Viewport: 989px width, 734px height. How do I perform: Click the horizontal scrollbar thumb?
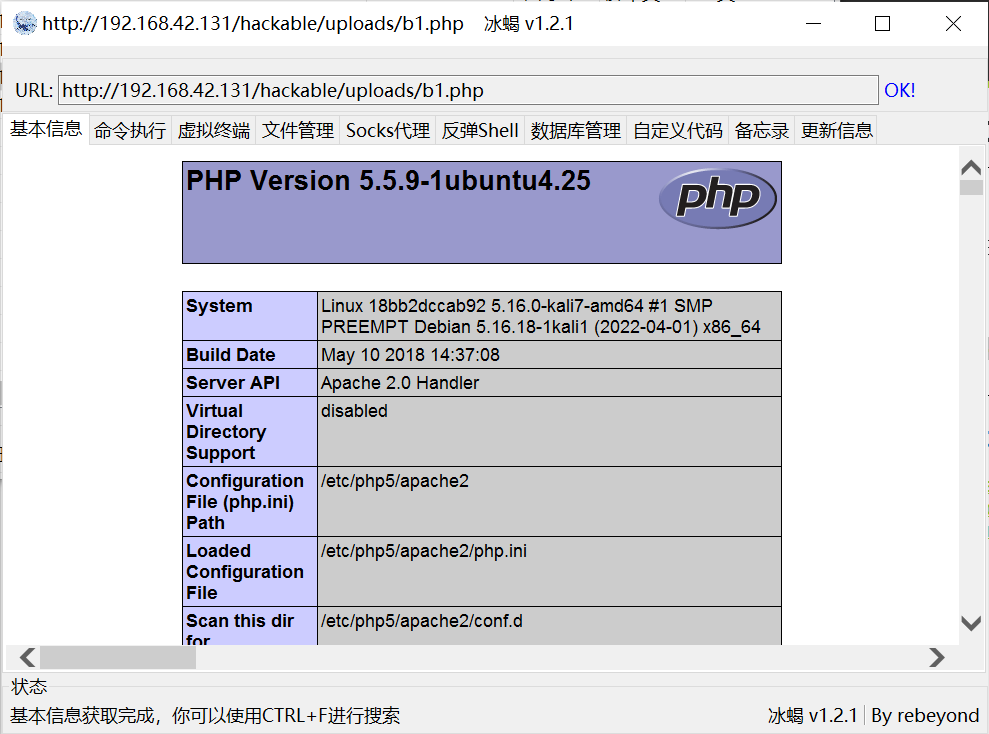coord(118,657)
